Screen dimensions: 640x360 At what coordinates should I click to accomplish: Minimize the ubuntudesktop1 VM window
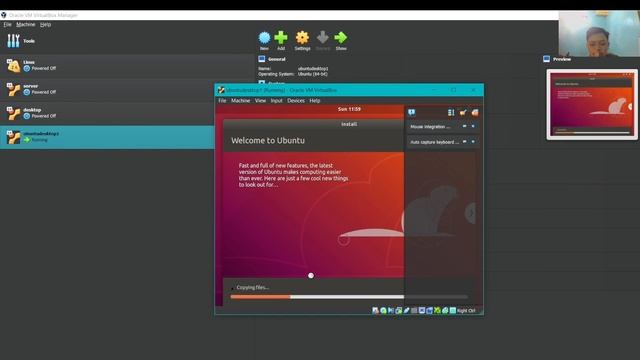(434, 90)
